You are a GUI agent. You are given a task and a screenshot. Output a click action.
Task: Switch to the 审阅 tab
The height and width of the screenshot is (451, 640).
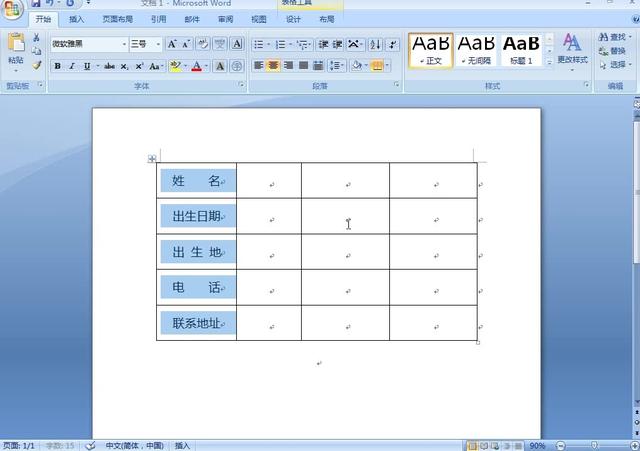tap(225, 19)
